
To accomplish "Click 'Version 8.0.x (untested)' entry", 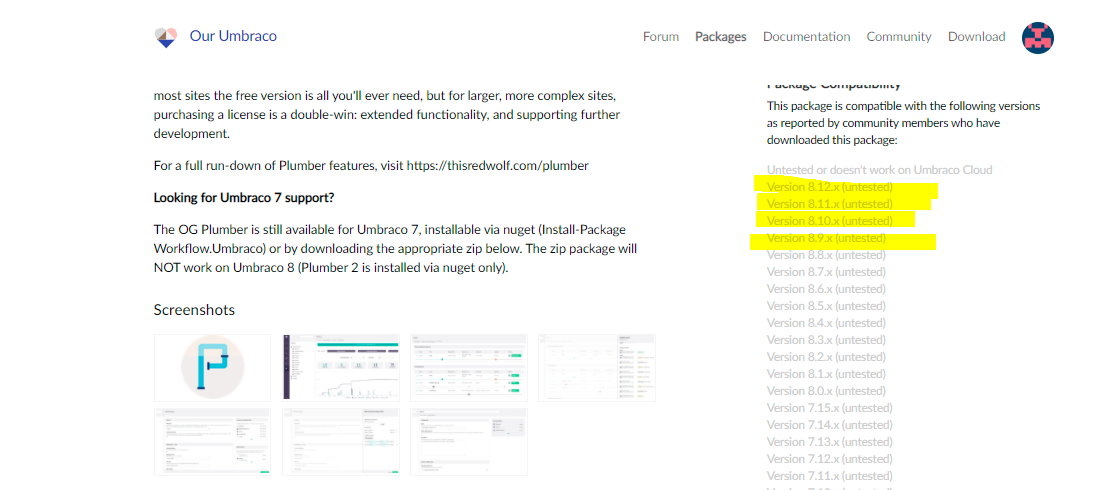I will click(x=826, y=391).
